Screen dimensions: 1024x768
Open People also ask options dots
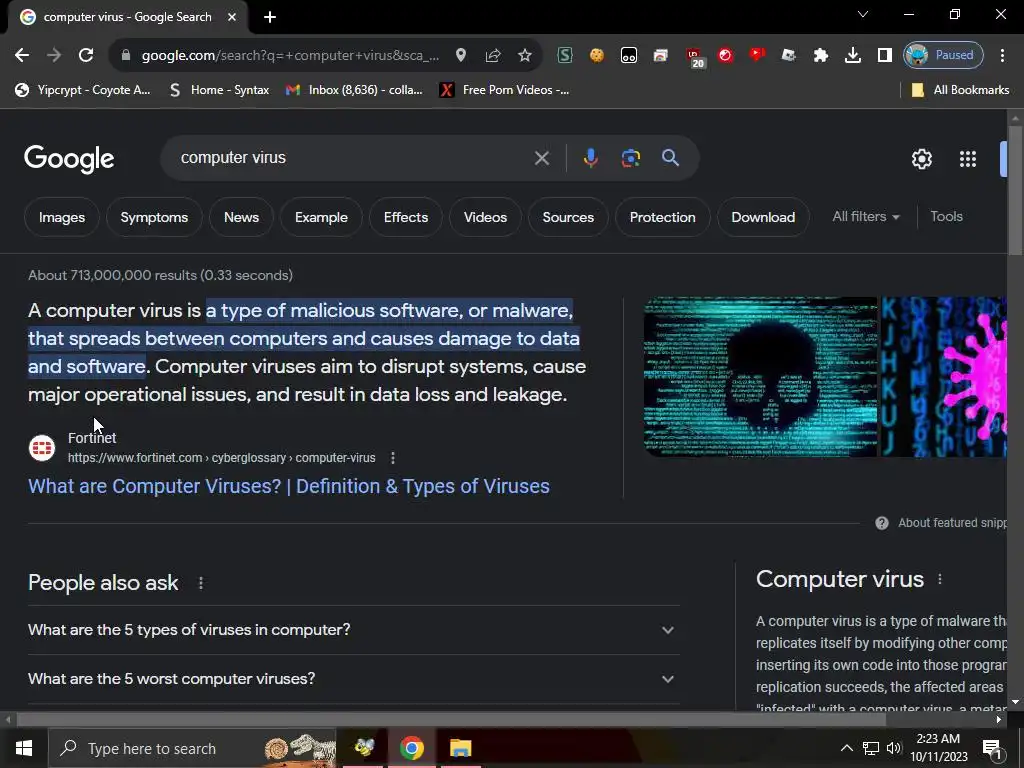tap(200, 583)
